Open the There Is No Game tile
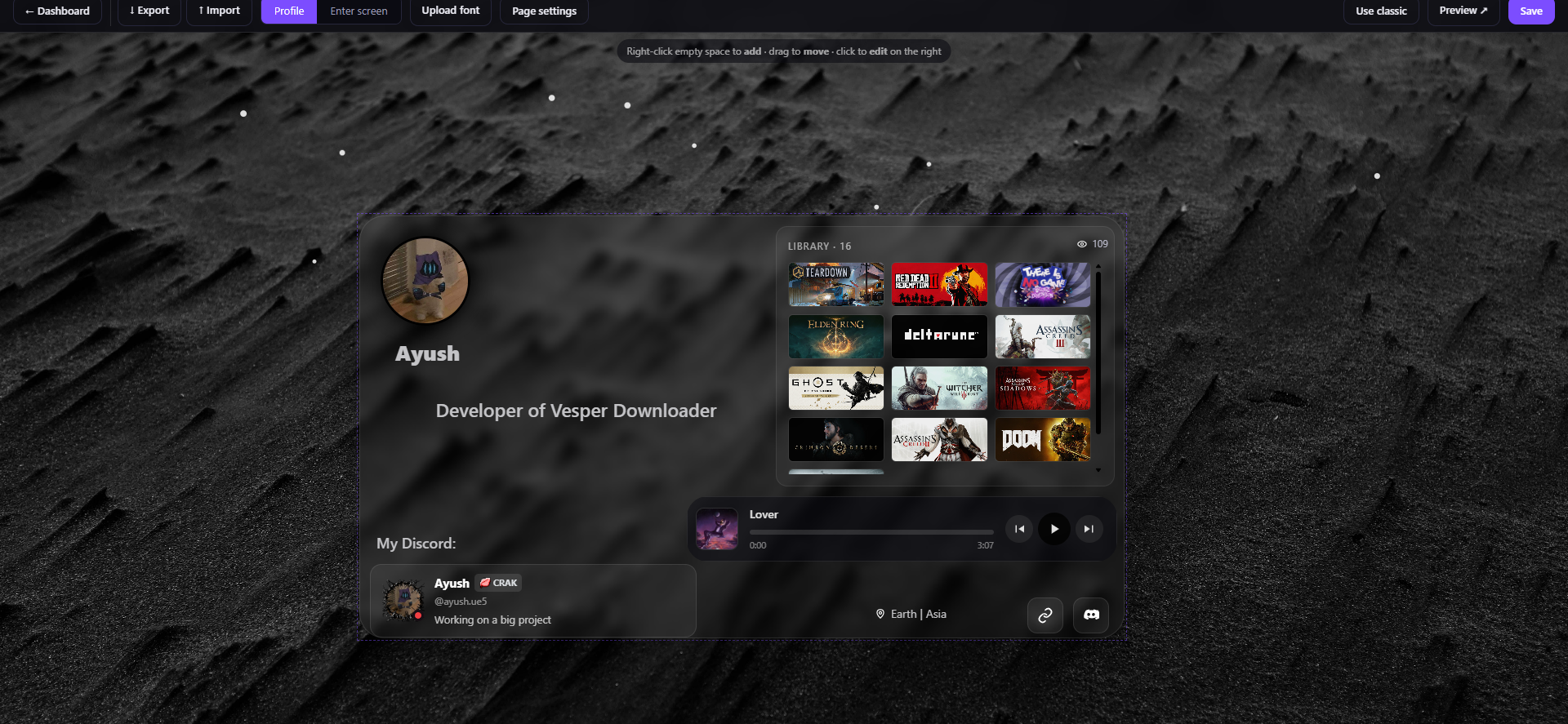The height and width of the screenshot is (724, 1568). (1043, 285)
